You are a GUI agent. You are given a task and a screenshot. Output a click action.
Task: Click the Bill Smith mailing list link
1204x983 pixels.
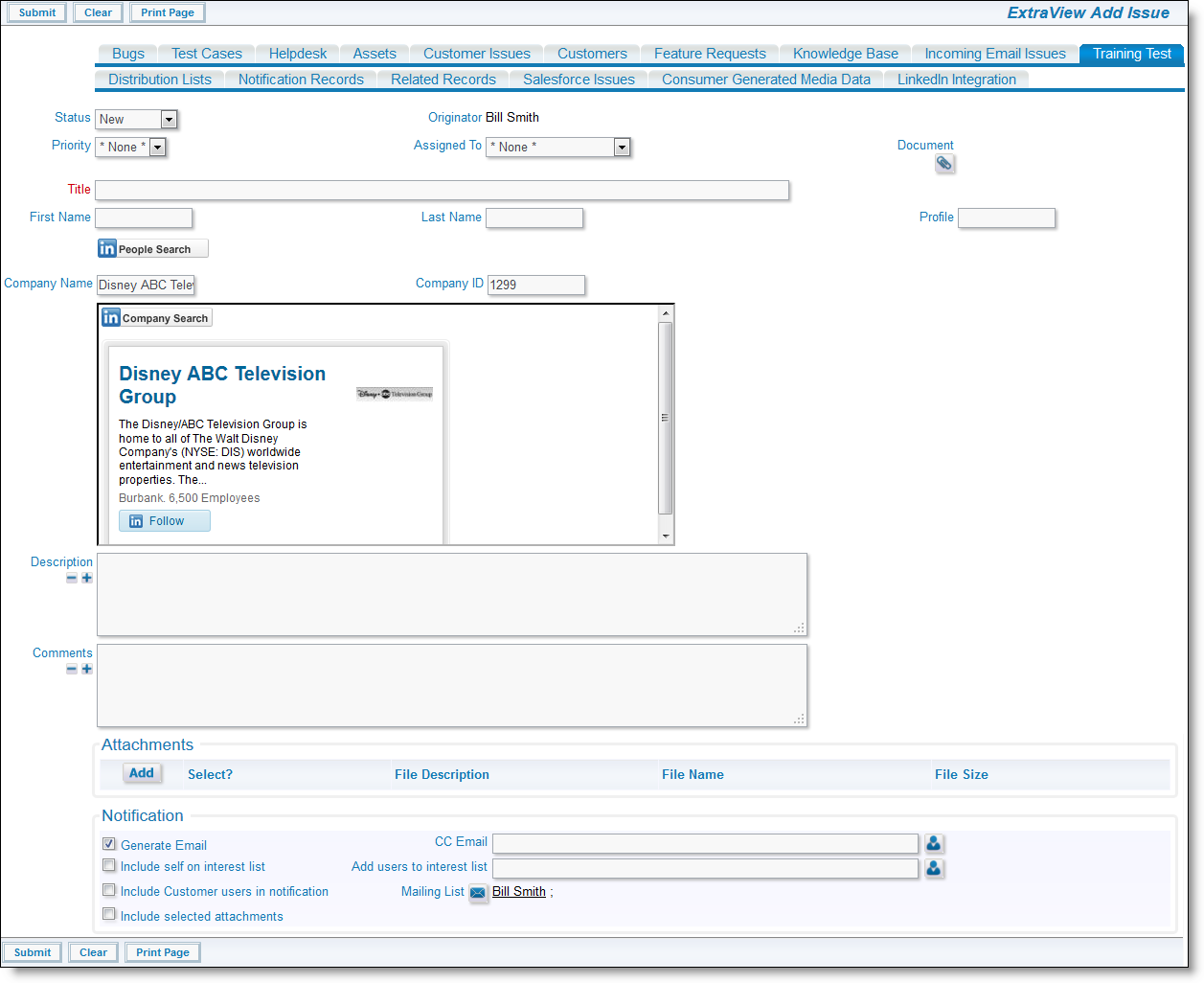coord(519,892)
